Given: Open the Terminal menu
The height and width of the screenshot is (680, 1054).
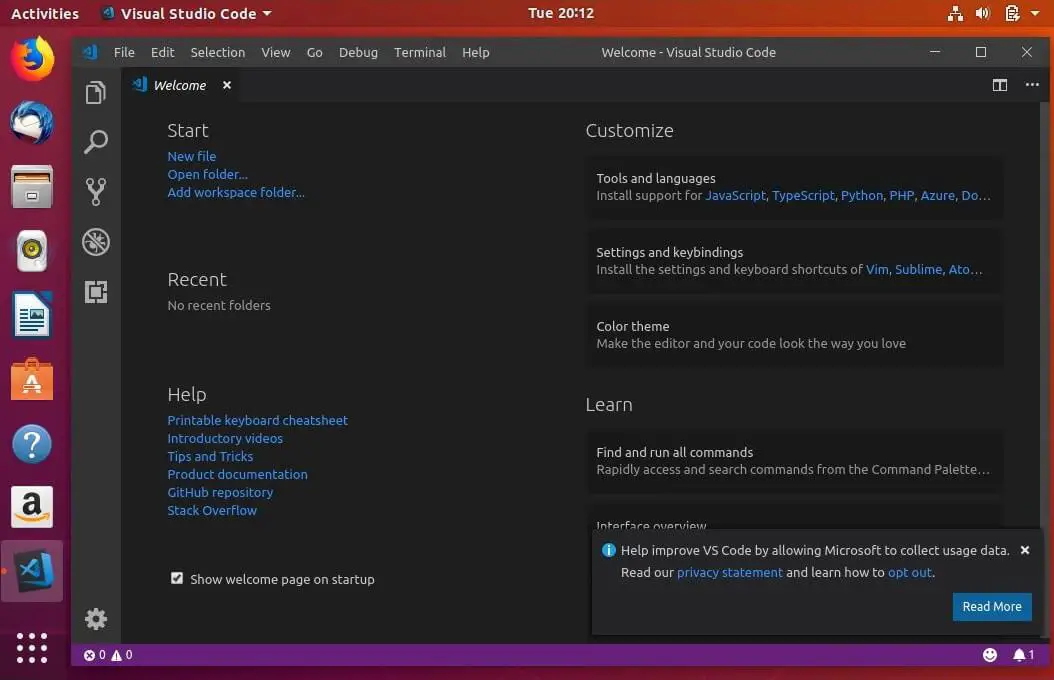Looking at the screenshot, I should [x=419, y=52].
